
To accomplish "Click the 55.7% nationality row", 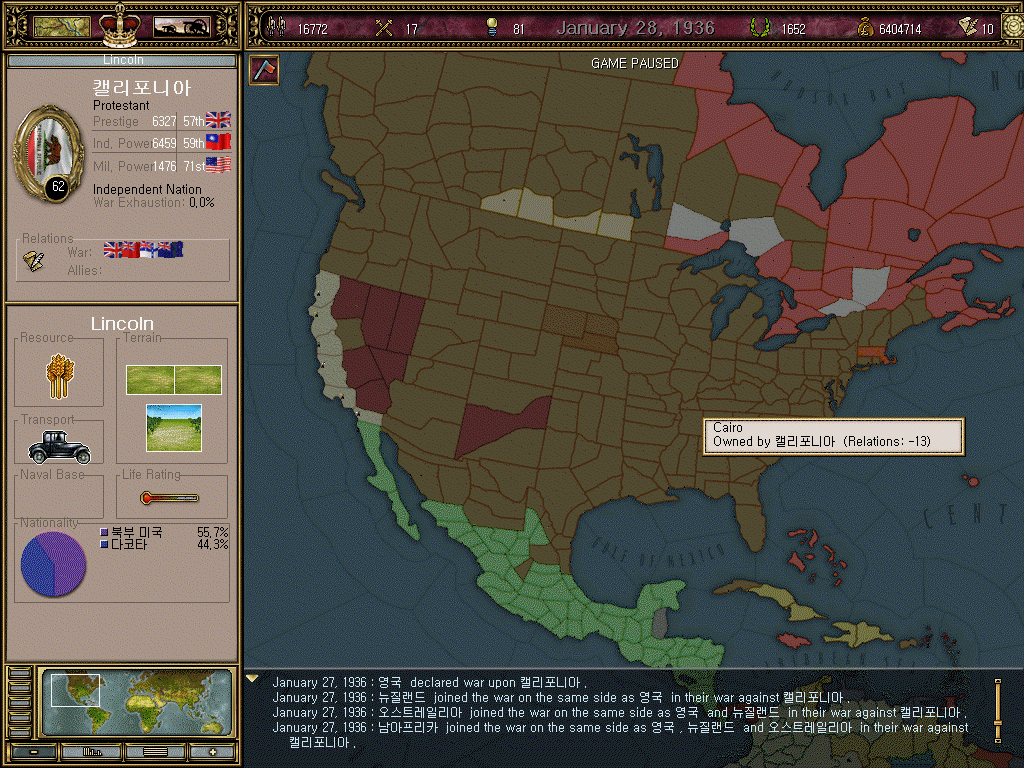I will coord(164,532).
